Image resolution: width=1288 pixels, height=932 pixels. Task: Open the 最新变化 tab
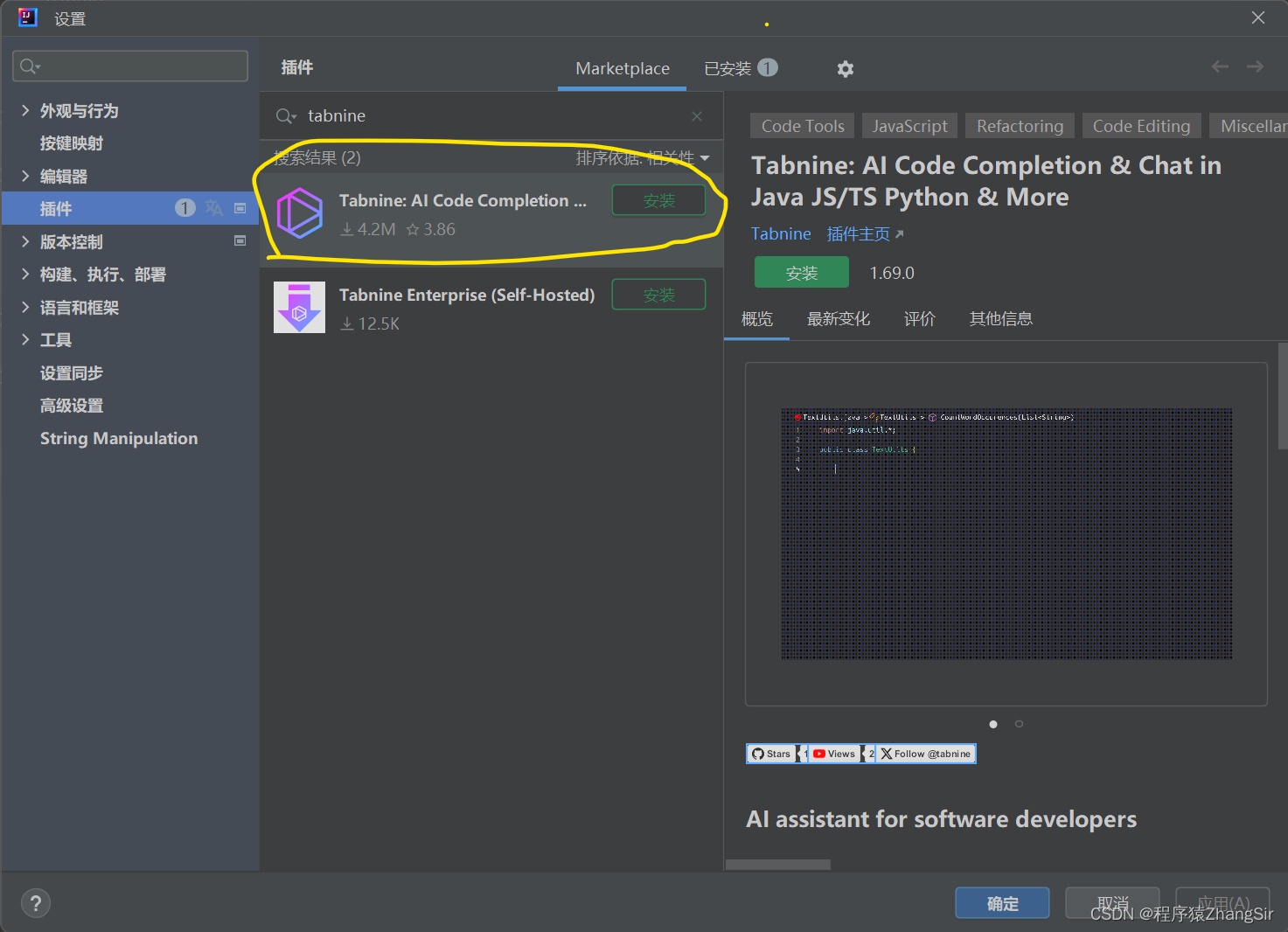[839, 319]
